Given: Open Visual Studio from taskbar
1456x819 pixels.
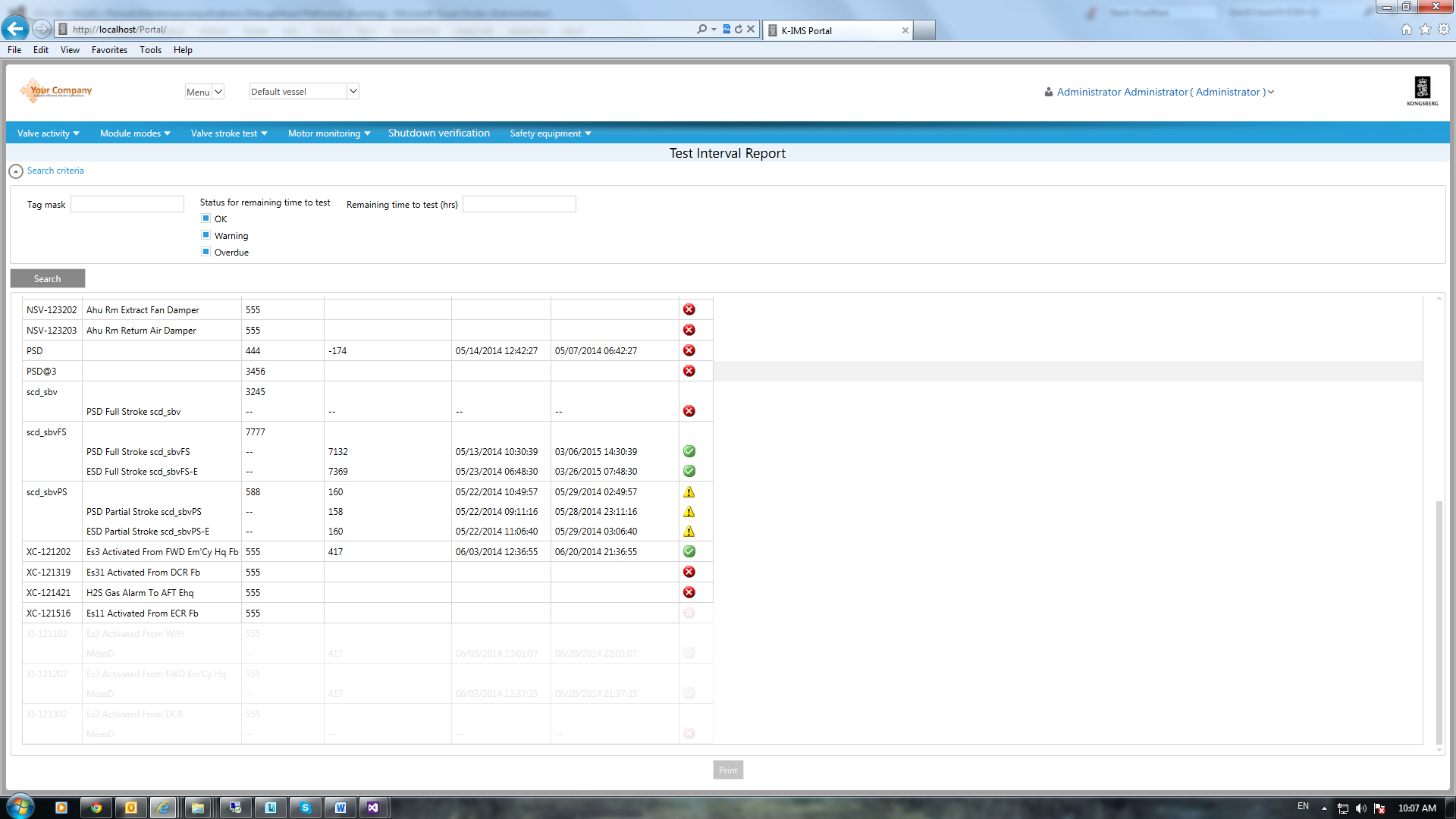Looking at the screenshot, I should (x=372, y=808).
